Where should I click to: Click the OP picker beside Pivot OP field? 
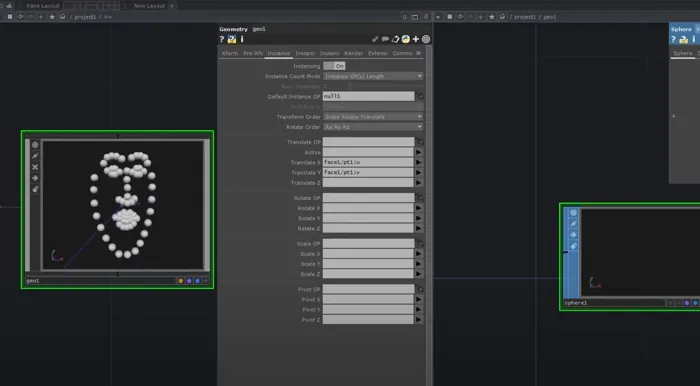420,289
